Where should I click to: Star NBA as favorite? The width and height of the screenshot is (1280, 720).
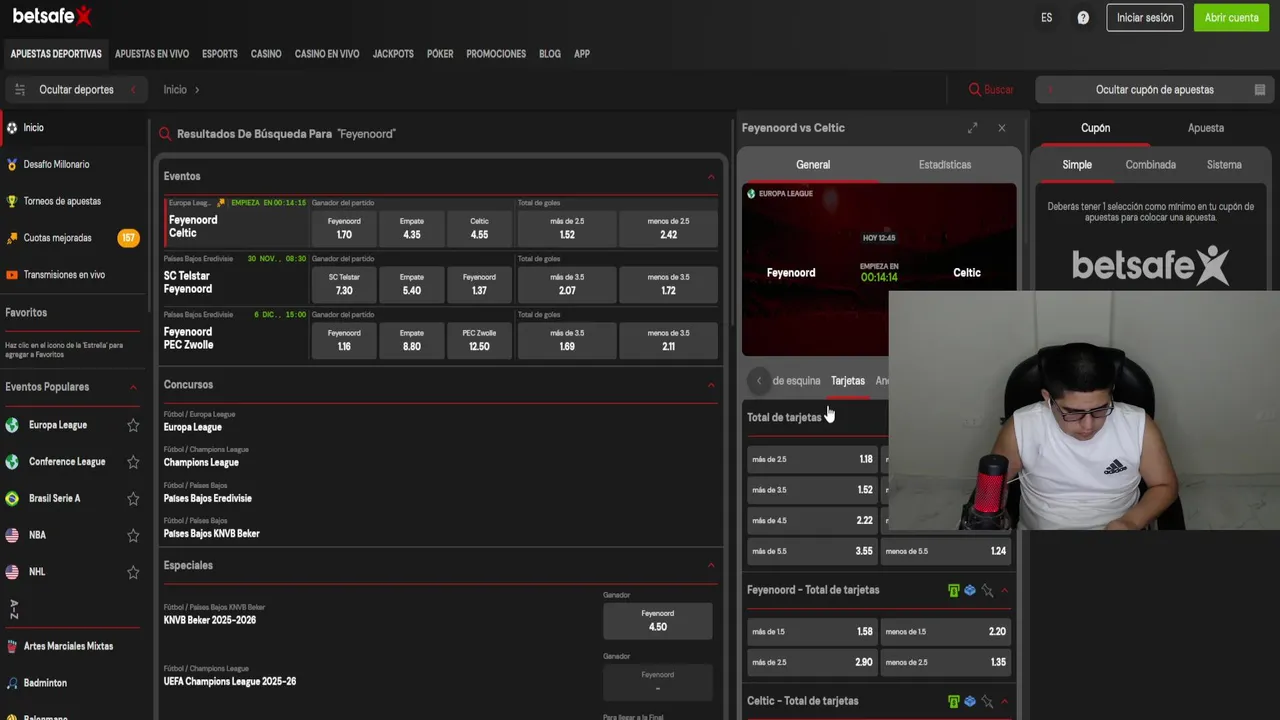tap(133, 535)
